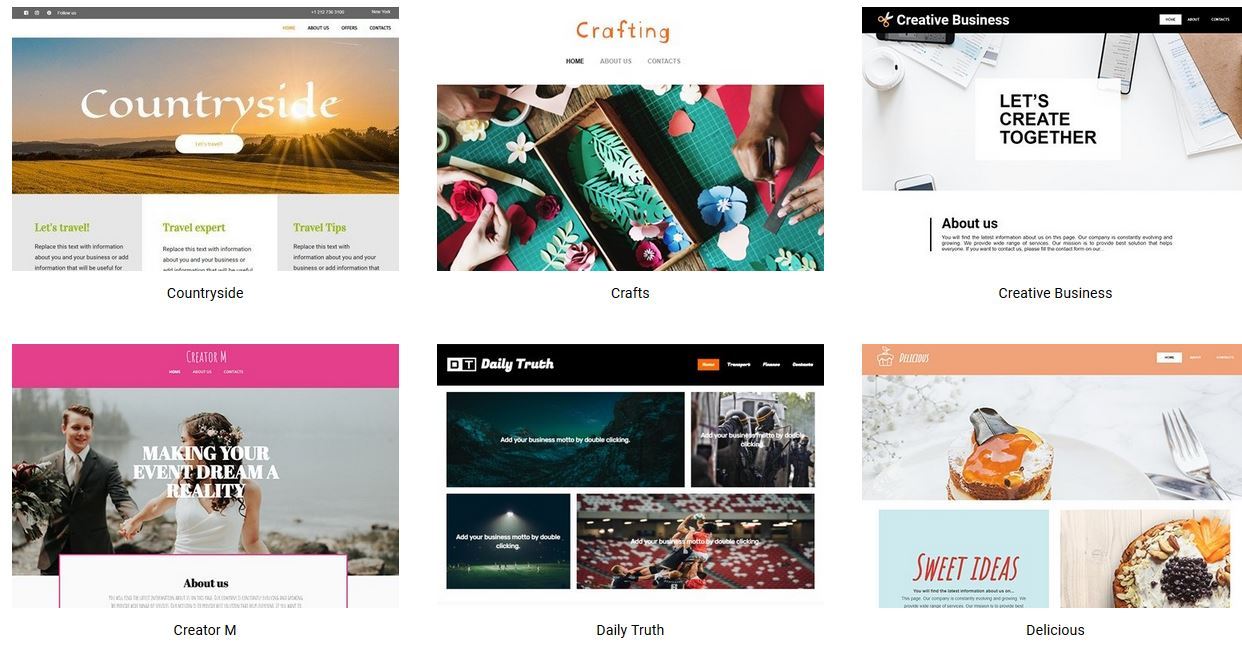This screenshot has height=647, width=1242.
Task: Click the Home button in Delicious header
Action: [x=1169, y=357]
